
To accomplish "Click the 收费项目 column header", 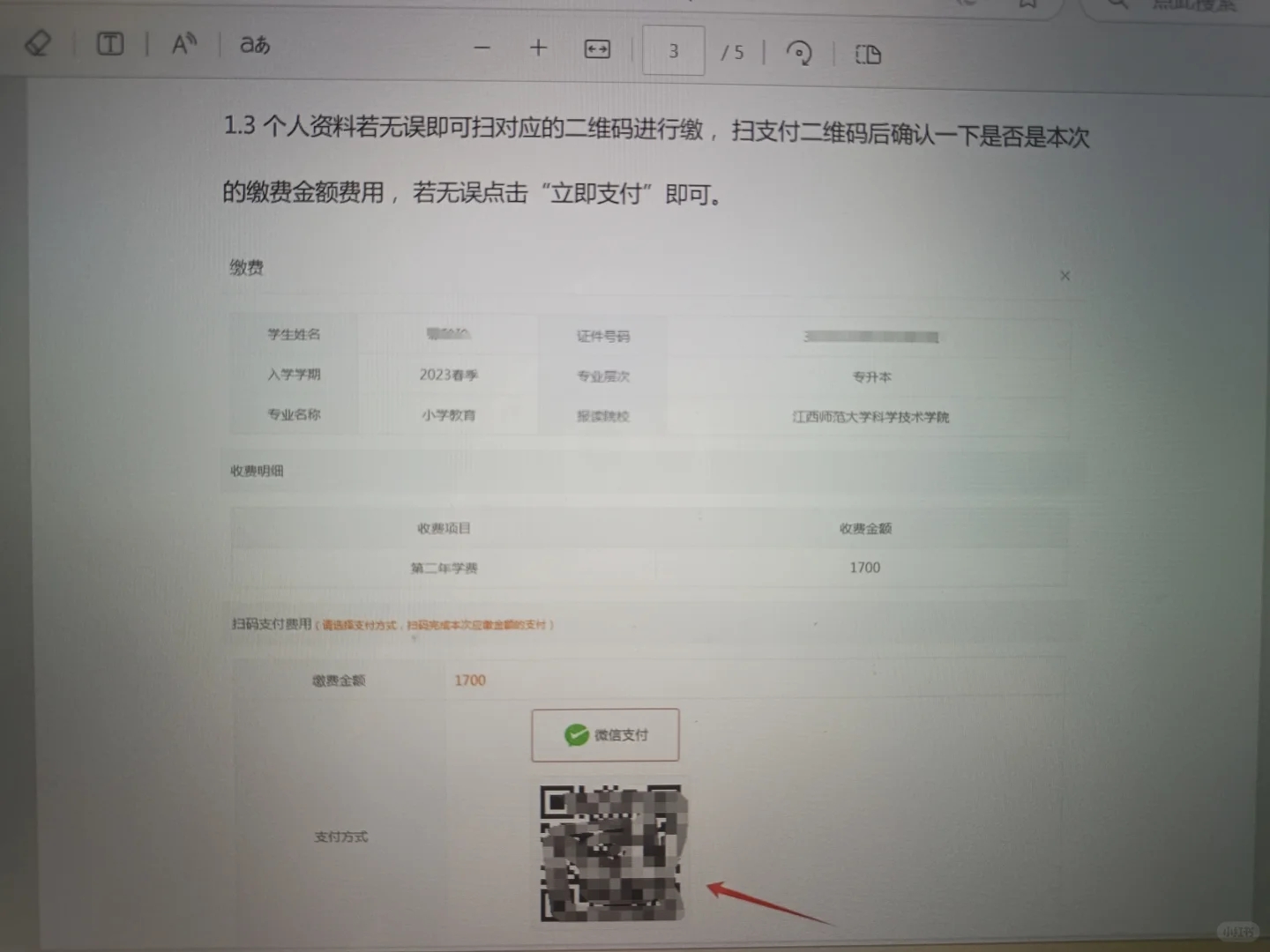I will (444, 528).
